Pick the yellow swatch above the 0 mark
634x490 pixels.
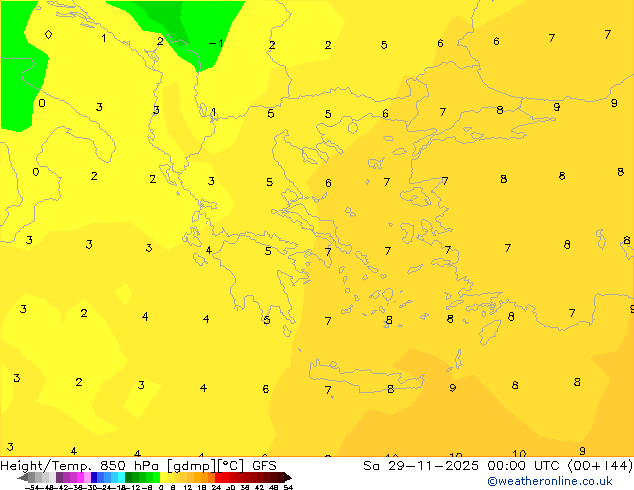[x=163, y=478]
